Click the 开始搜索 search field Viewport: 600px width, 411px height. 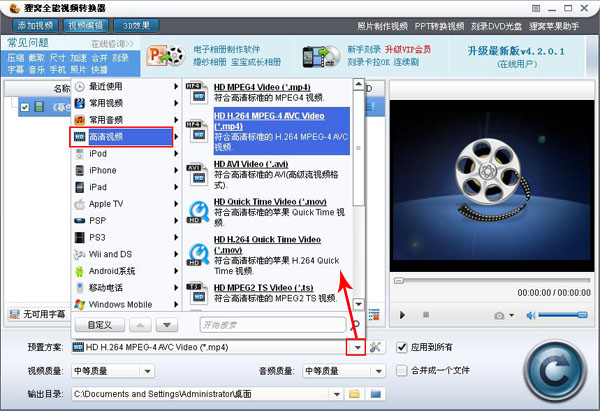tap(273, 325)
